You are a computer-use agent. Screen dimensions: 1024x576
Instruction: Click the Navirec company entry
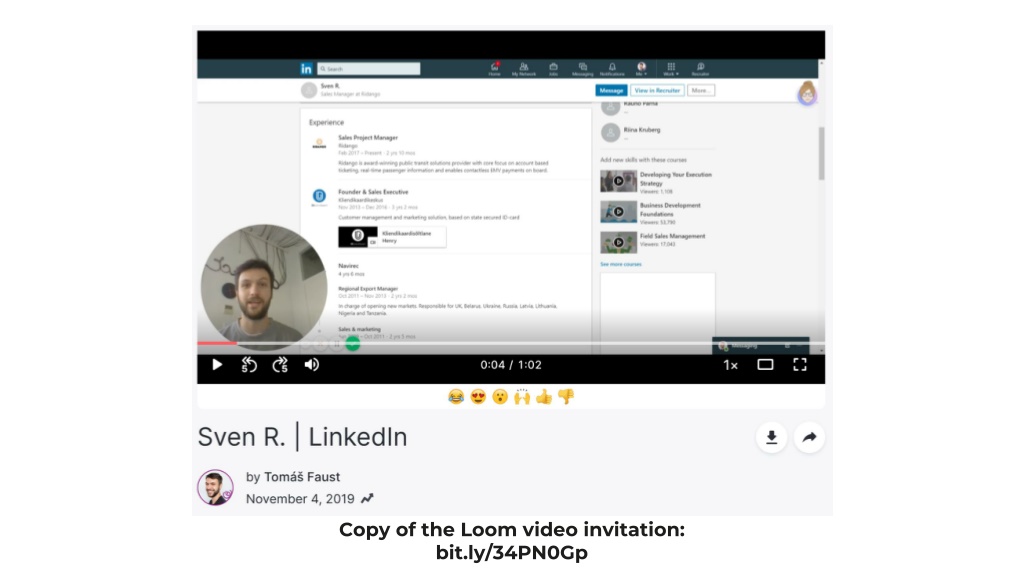click(x=349, y=266)
